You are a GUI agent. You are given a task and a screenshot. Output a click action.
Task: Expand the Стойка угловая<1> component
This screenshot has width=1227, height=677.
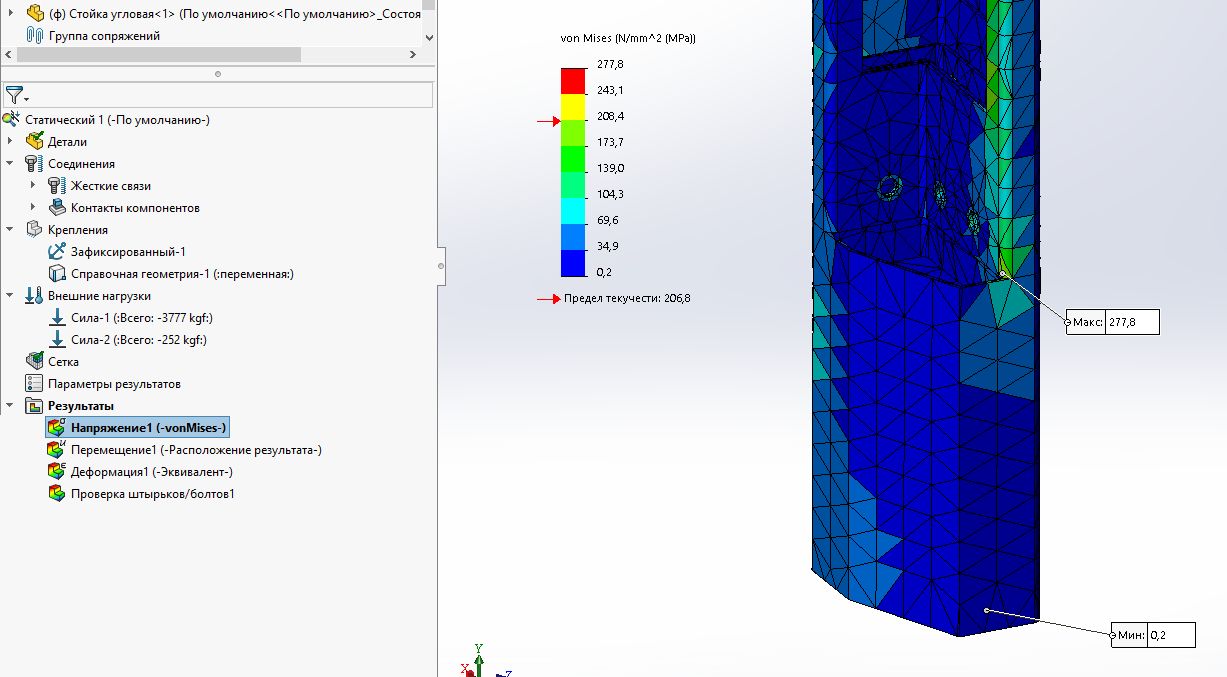(x=10, y=14)
